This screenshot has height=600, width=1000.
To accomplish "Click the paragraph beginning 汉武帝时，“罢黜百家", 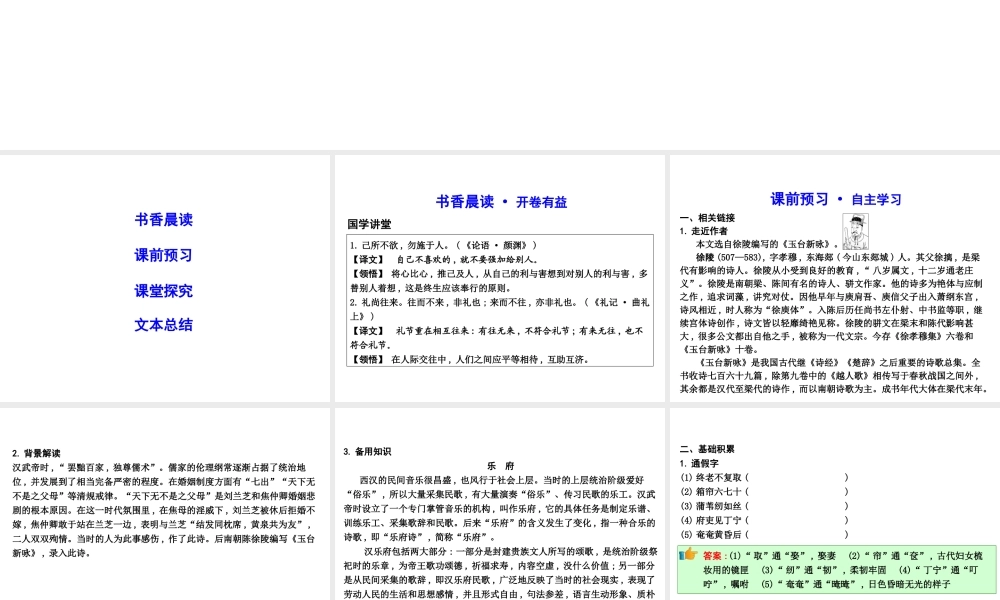I will coord(164,510).
